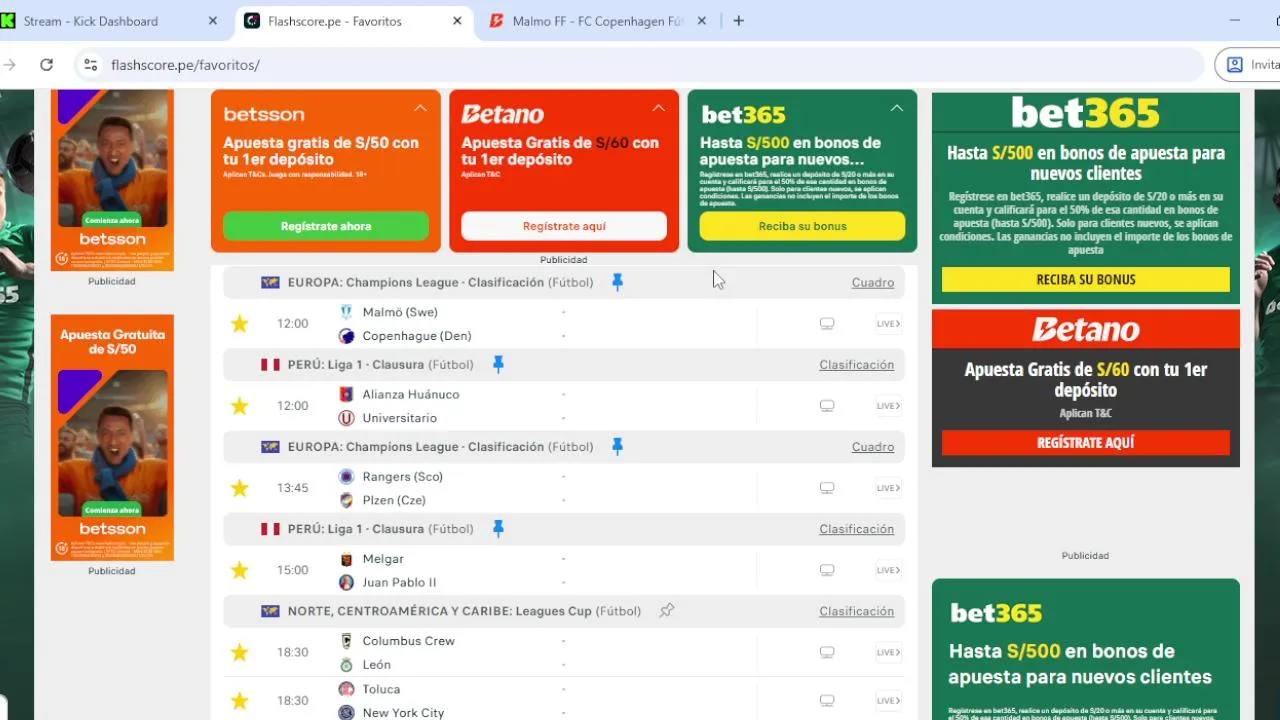Screen dimensions: 1280x720
Task: Toggle favorite star for Rangers vs Plzen match
Action: (x=239, y=488)
